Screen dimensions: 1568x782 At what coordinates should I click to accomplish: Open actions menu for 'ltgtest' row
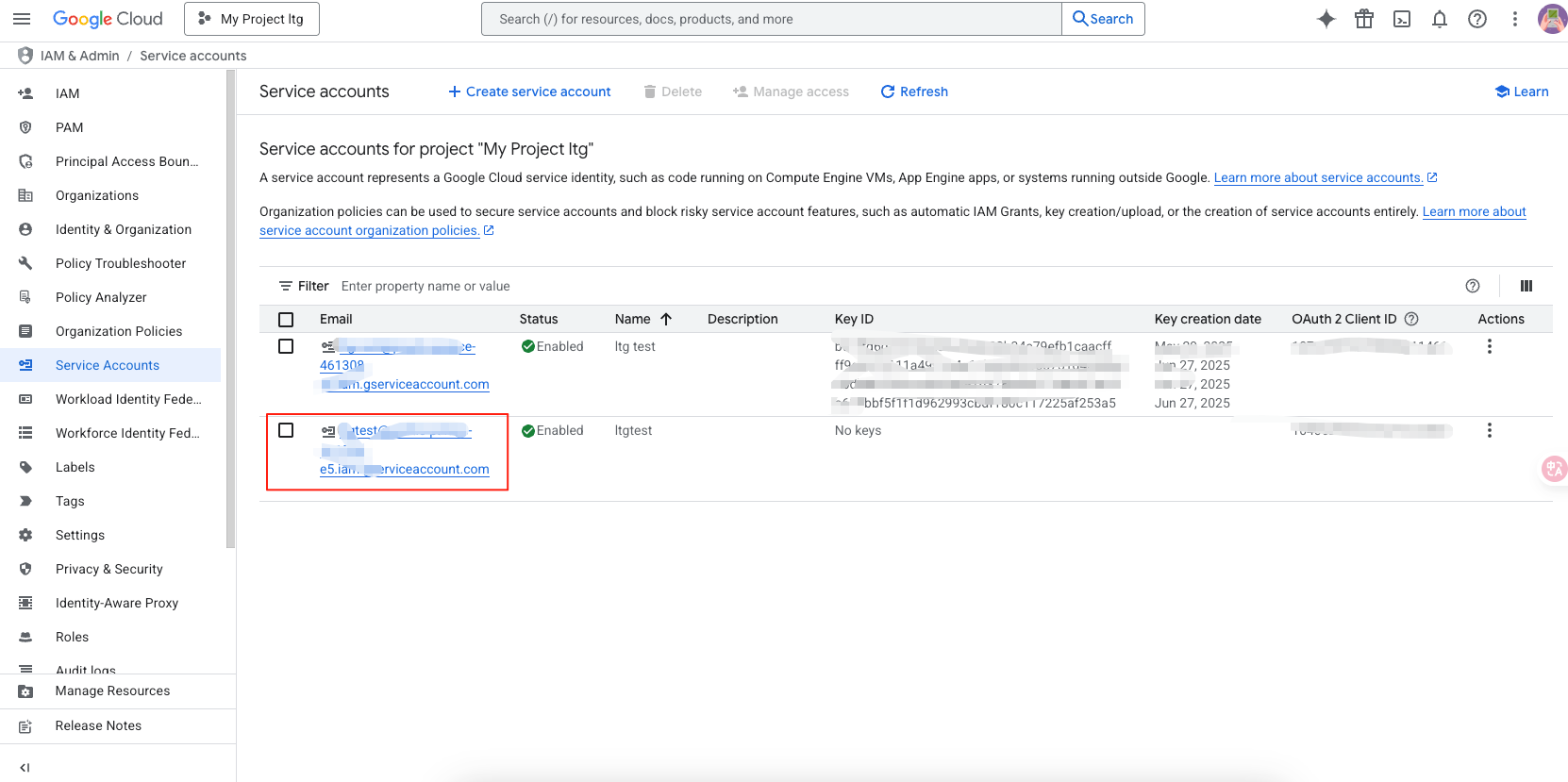pos(1489,430)
